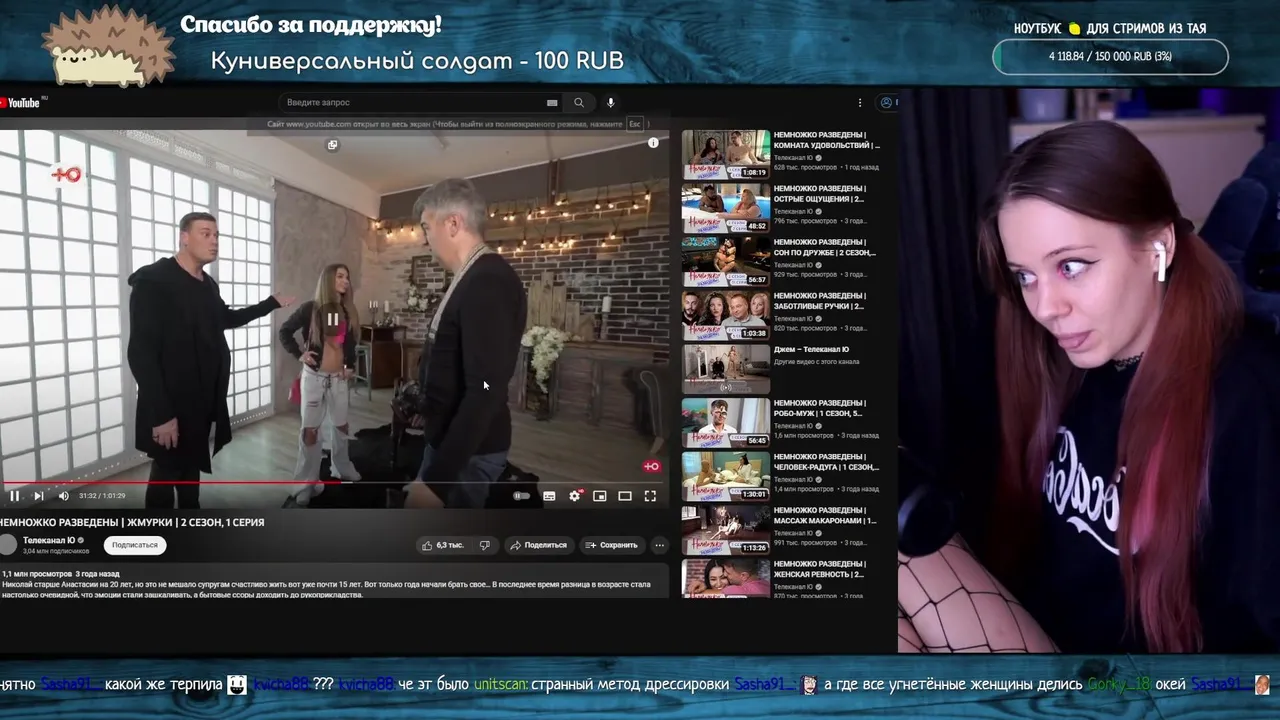Click the fullscreen hint Esc key label
Screen dimensions: 1280x720
tap(634, 124)
